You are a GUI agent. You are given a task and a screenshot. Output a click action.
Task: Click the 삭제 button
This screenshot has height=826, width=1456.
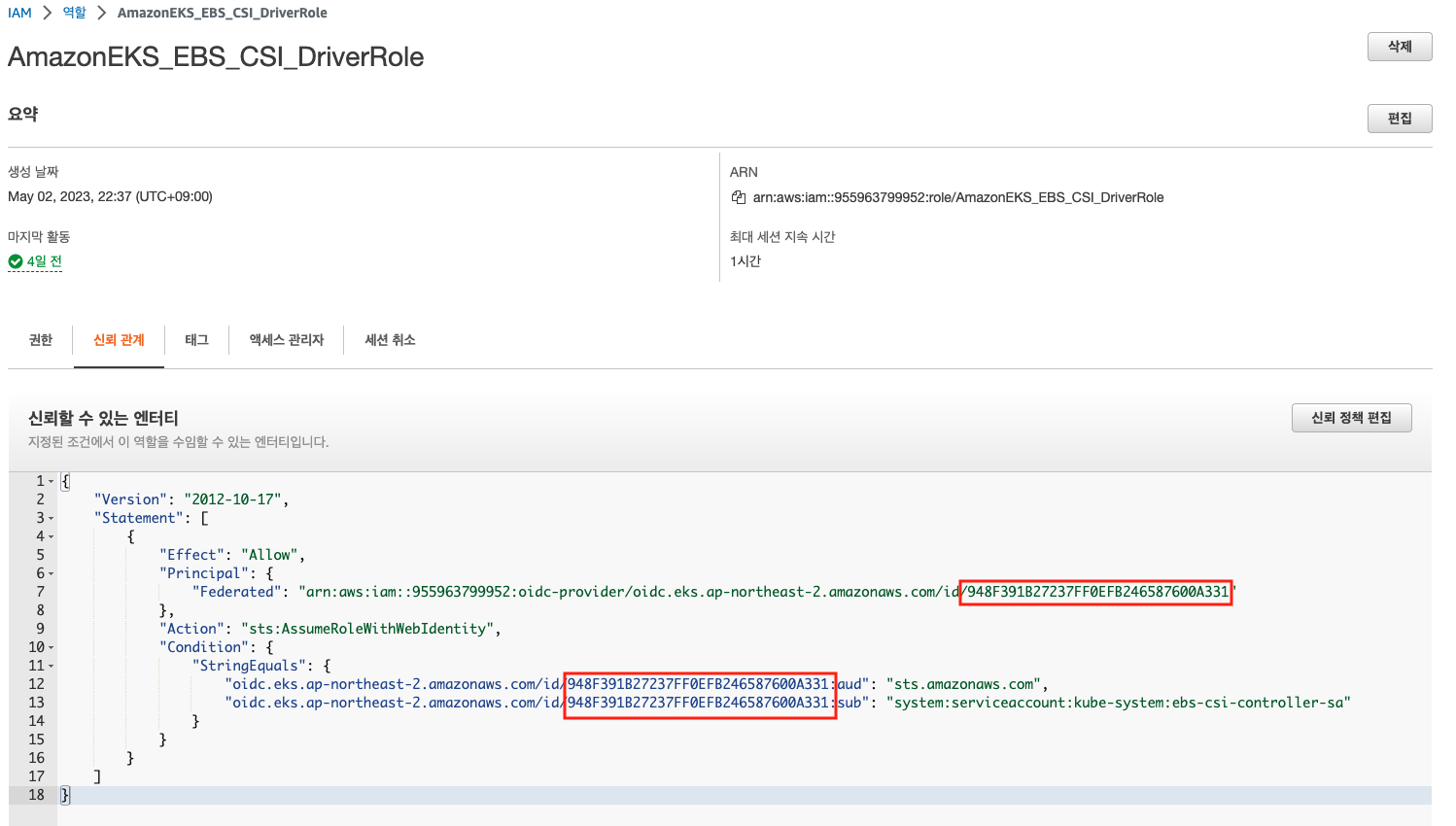1400,47
